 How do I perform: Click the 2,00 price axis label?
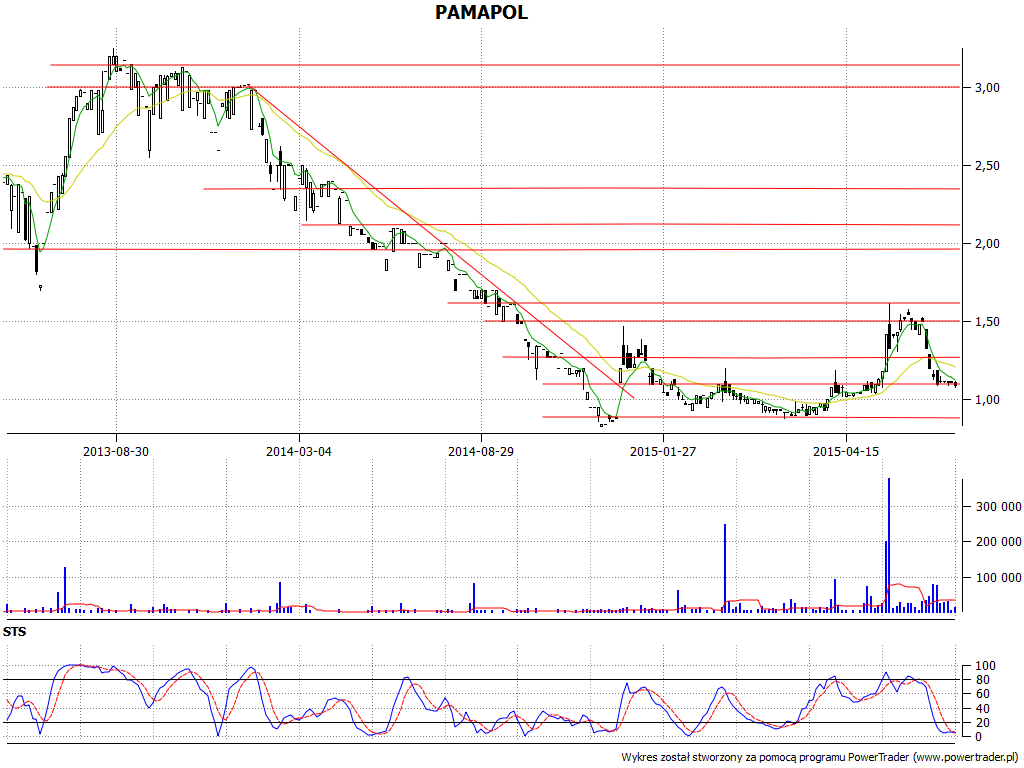987,244
